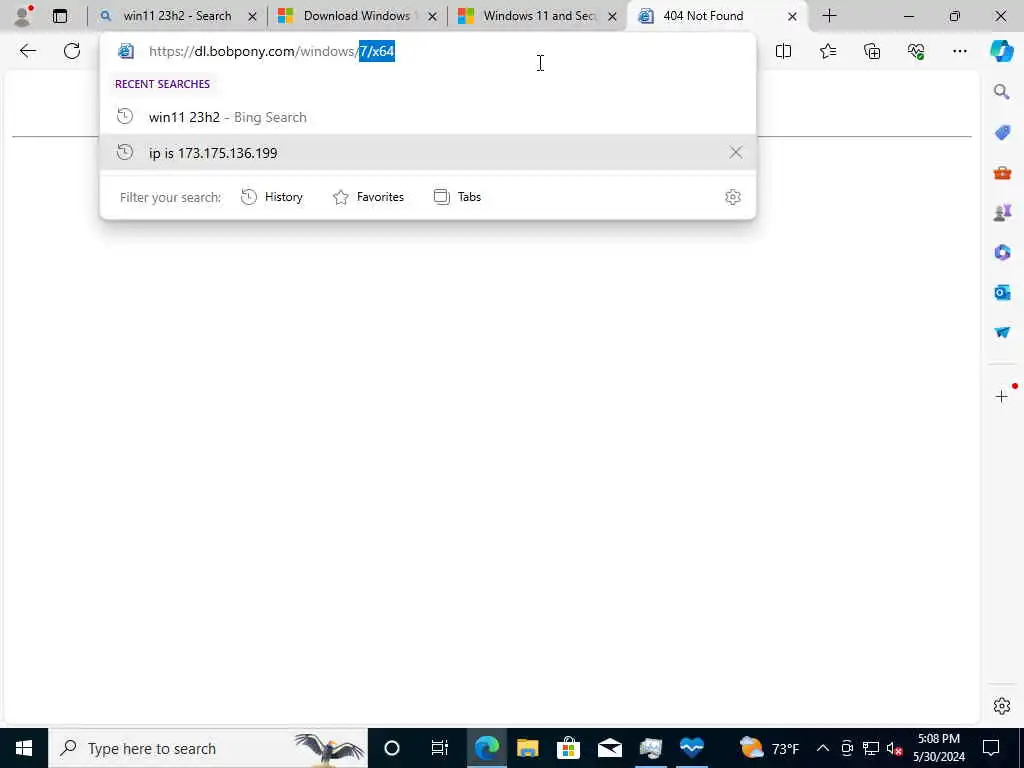
Task: Open sidebar Outlook icon
Action: pyautogui.click(x=1002, y=292)
